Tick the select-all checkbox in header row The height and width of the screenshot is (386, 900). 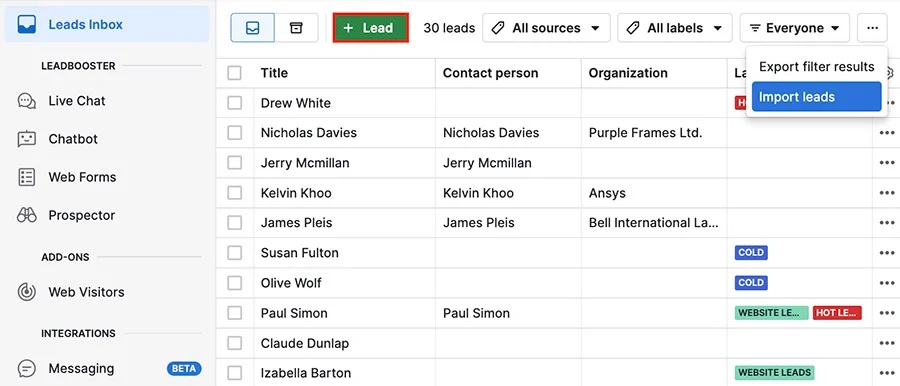(x=234, y=73)
